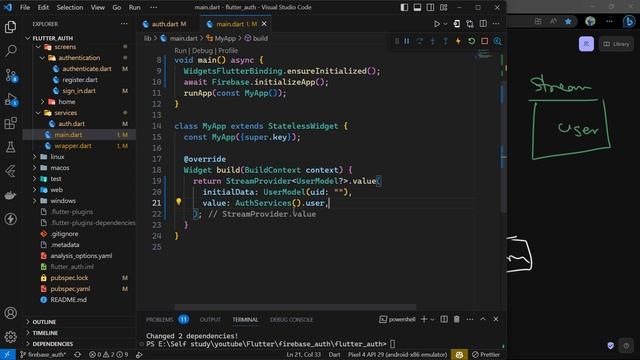Click the Debug code lens above main

[x=202, y=51]
